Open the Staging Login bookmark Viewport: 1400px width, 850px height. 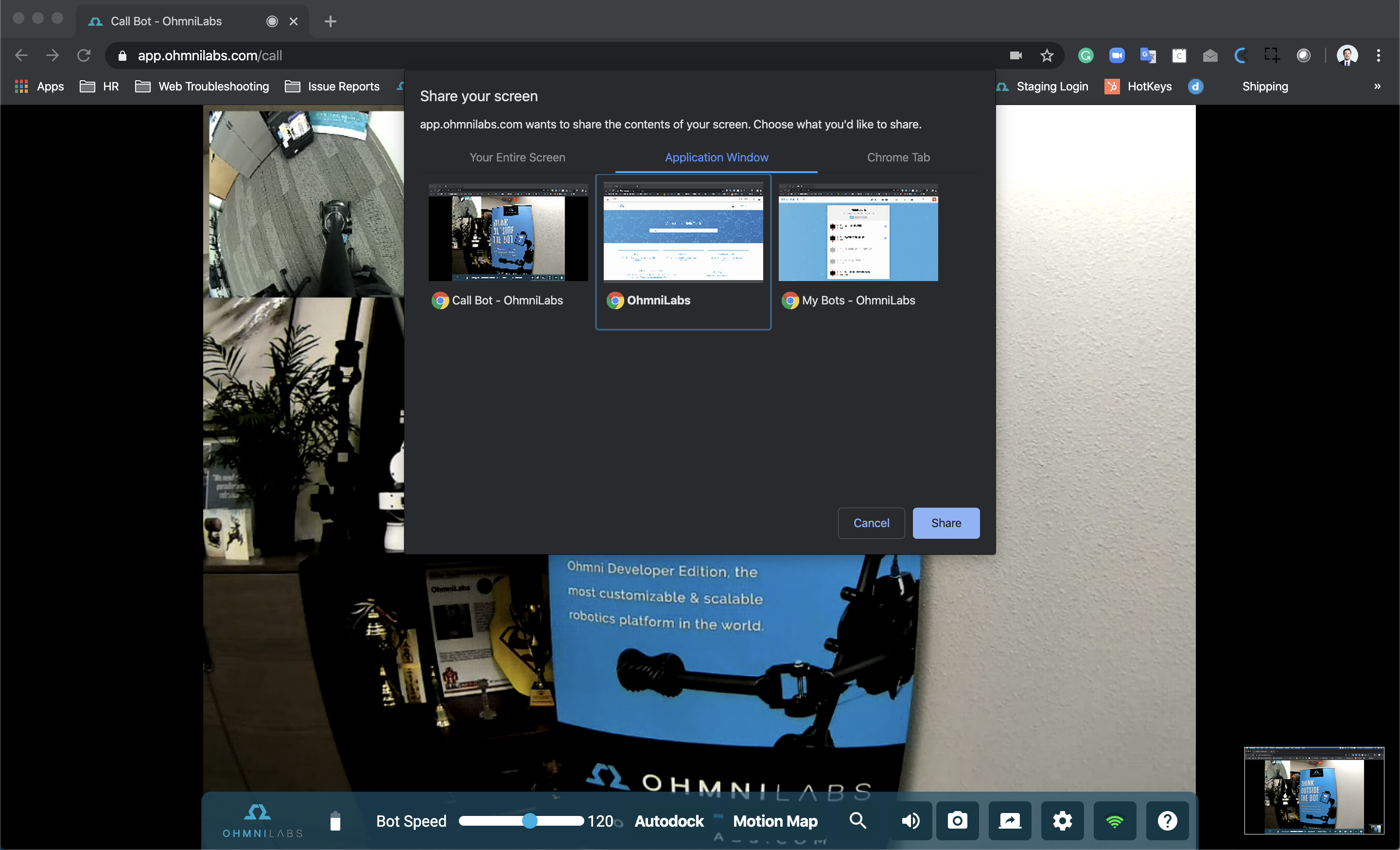pyautogui.click(x=1043, y=87)
